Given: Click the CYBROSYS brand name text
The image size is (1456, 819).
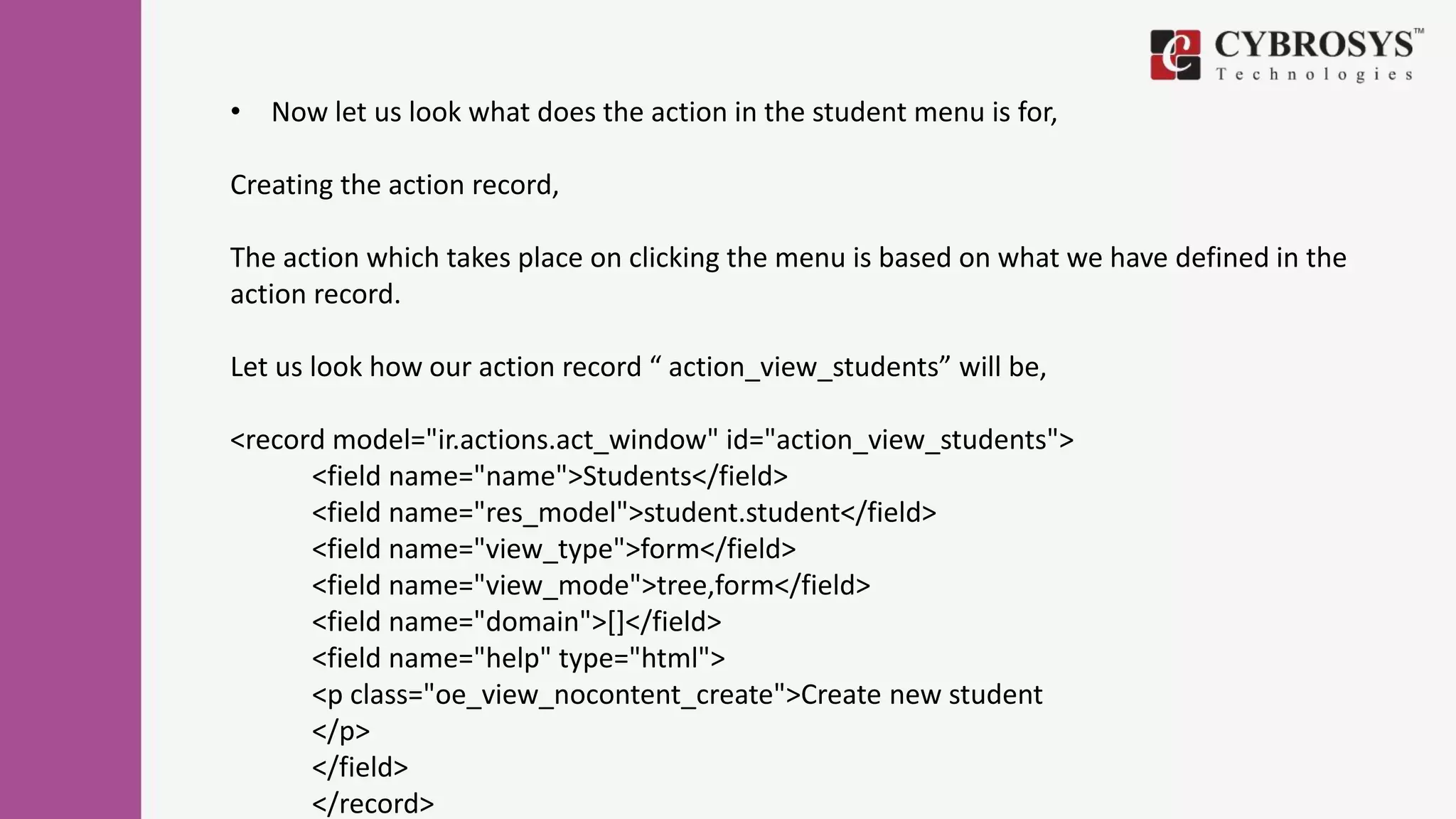Looking at the screenshot, I should point(1313,45).
